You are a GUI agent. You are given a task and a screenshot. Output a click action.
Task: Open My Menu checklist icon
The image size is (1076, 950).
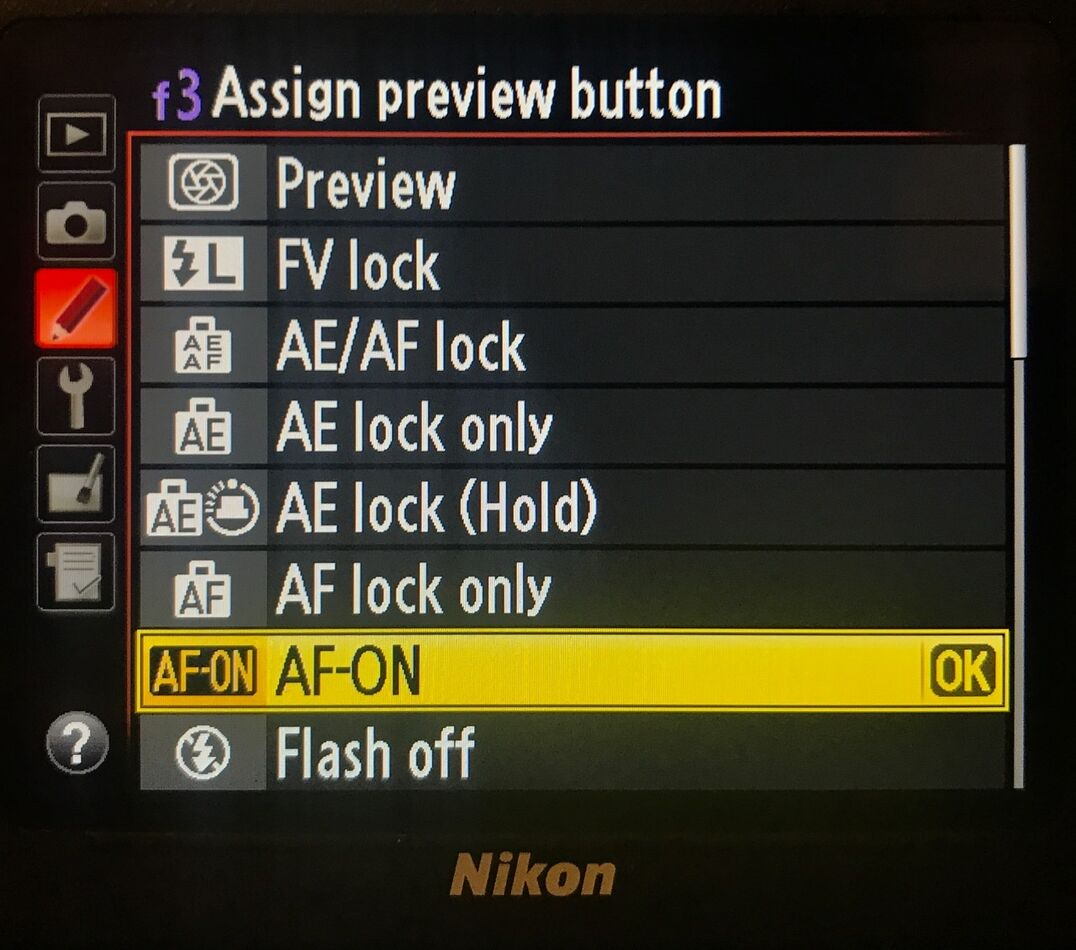point(76,572)
